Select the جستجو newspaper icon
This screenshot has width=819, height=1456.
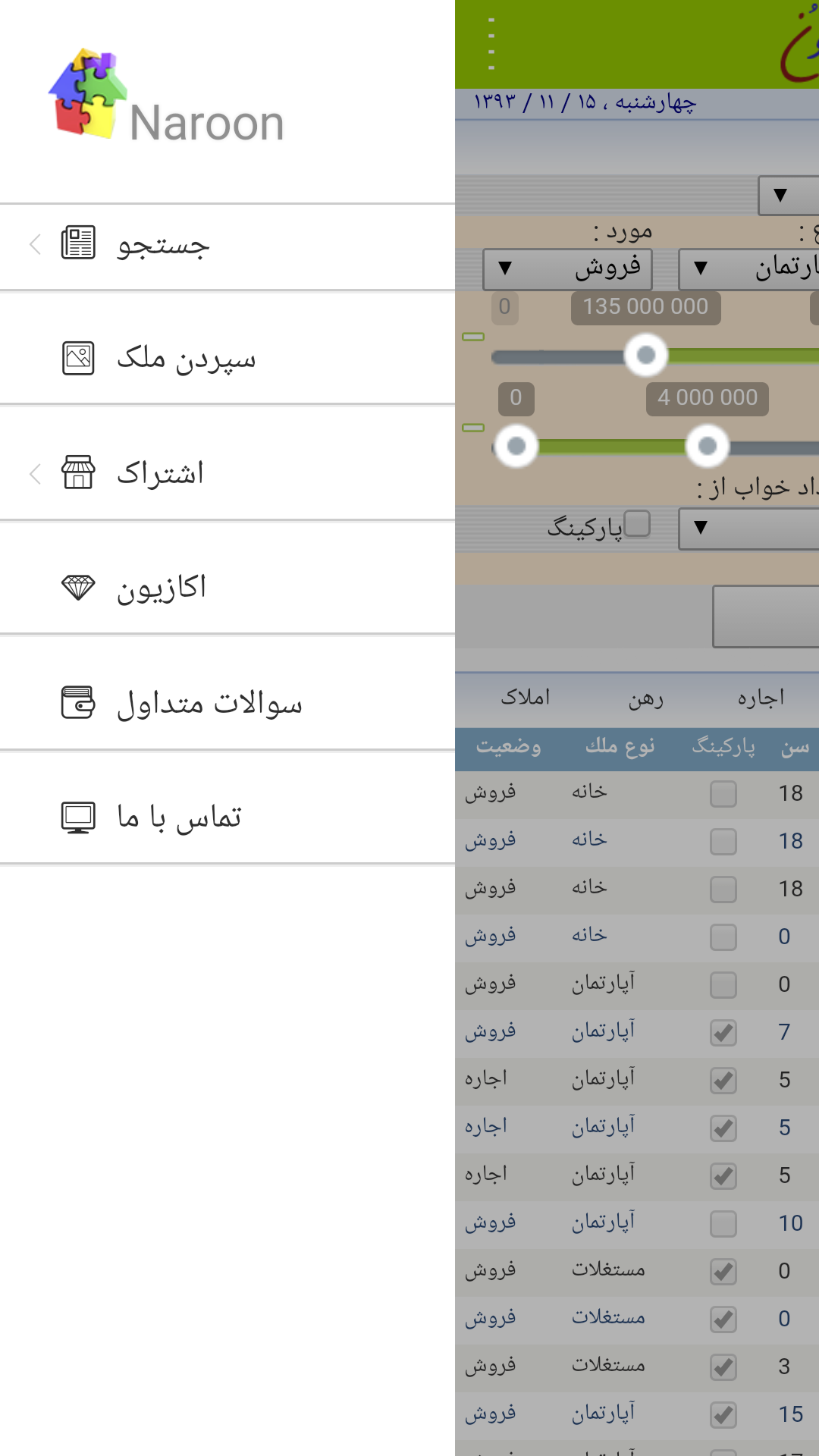coord(77,243)
